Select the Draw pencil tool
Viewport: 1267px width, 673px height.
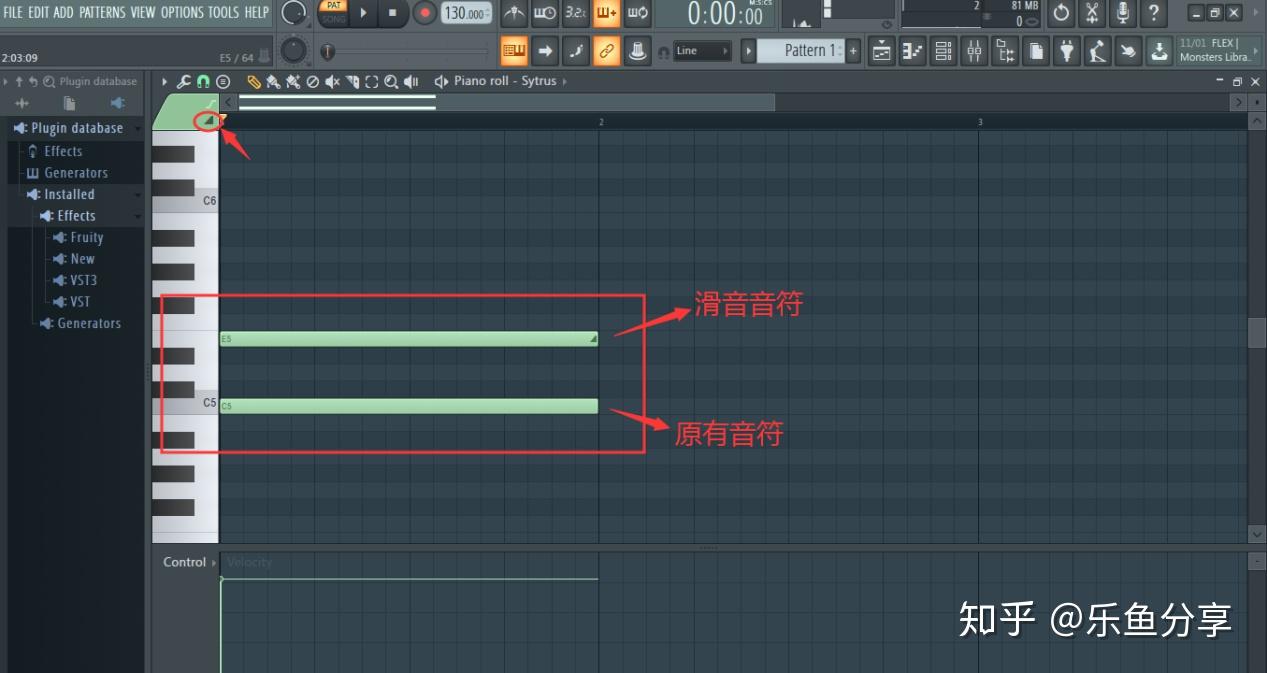[254, 81]
